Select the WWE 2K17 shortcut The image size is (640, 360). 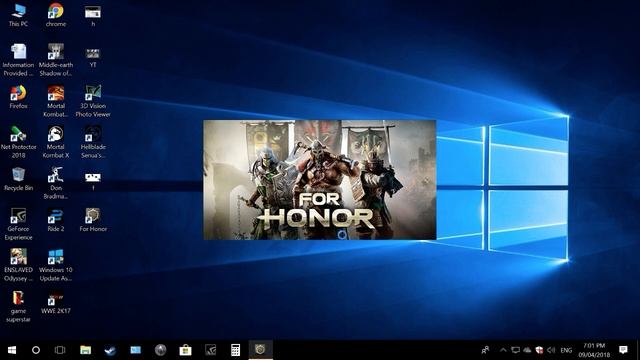click(56, 303)
